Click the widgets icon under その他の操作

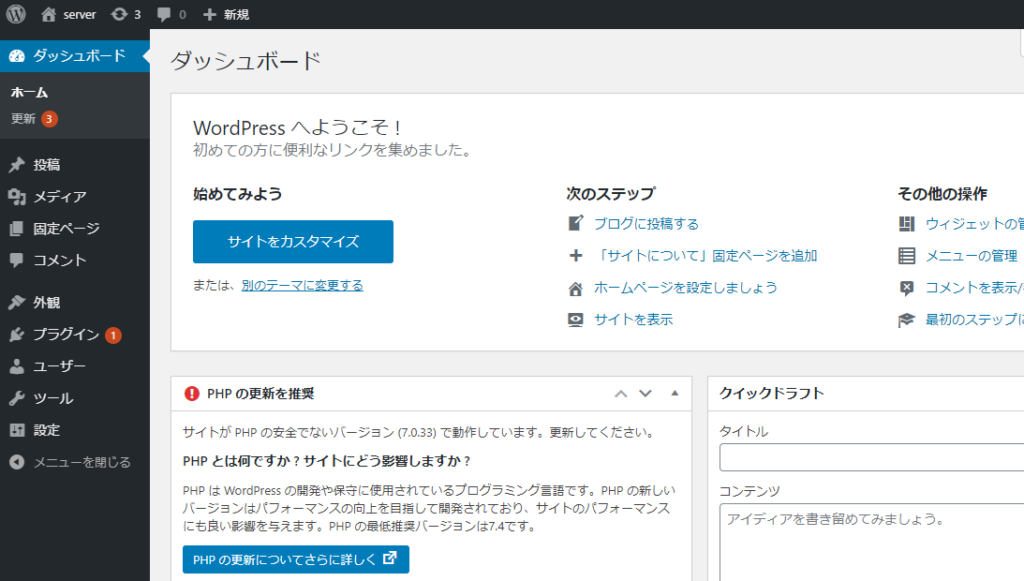pyautogui.click(x=906, y=224)
